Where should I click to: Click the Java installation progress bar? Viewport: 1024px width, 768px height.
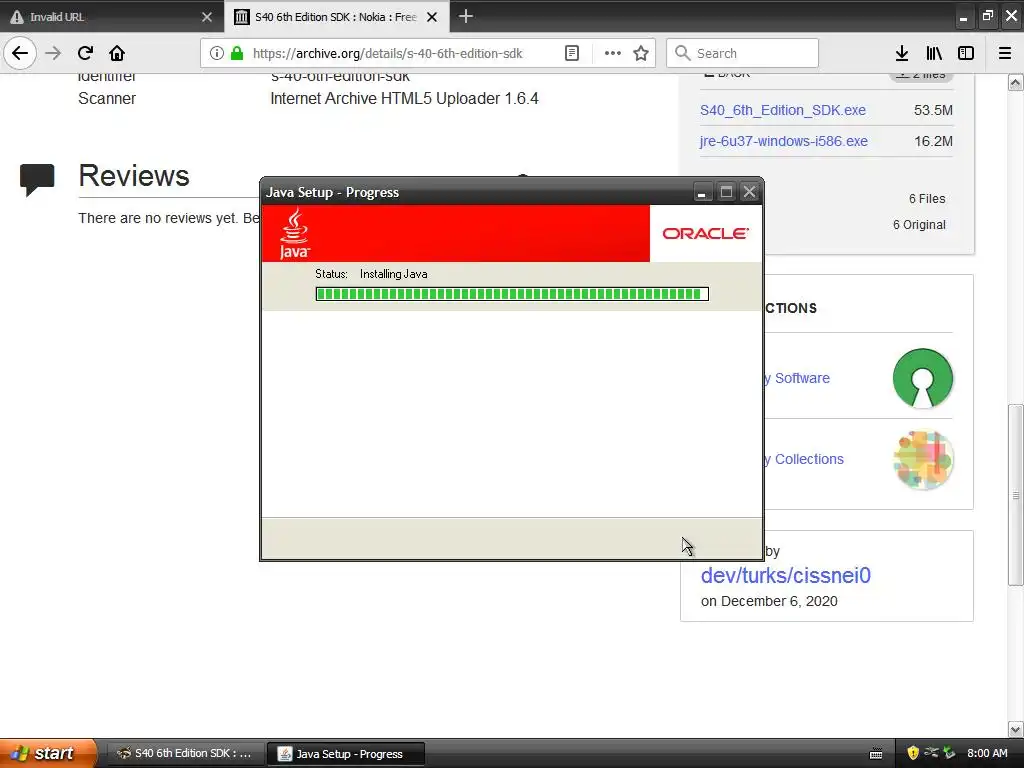pyautogui.click(x=512, y=294)
